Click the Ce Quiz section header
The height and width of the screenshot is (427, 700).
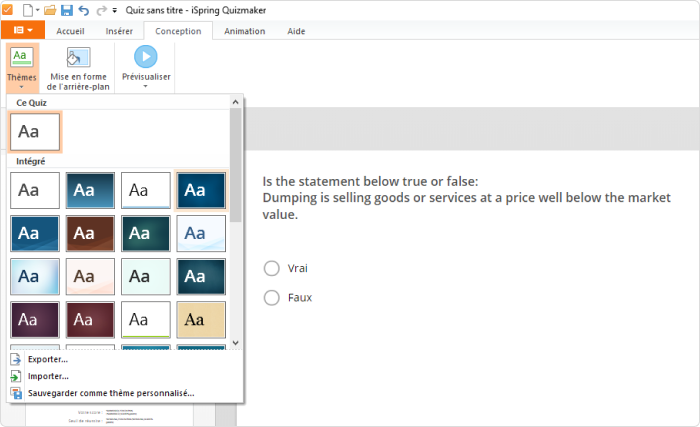coord(31,103)
